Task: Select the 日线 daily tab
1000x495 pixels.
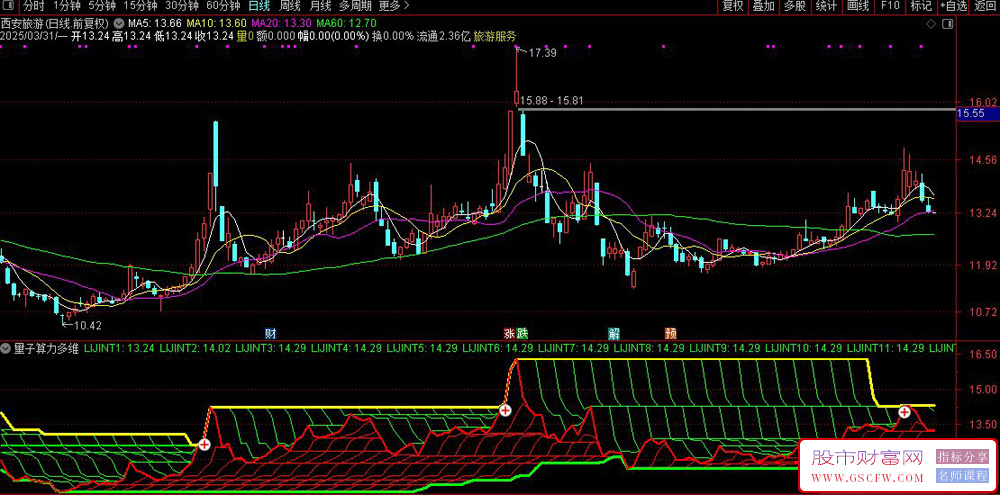Action: tap(259, 6)
